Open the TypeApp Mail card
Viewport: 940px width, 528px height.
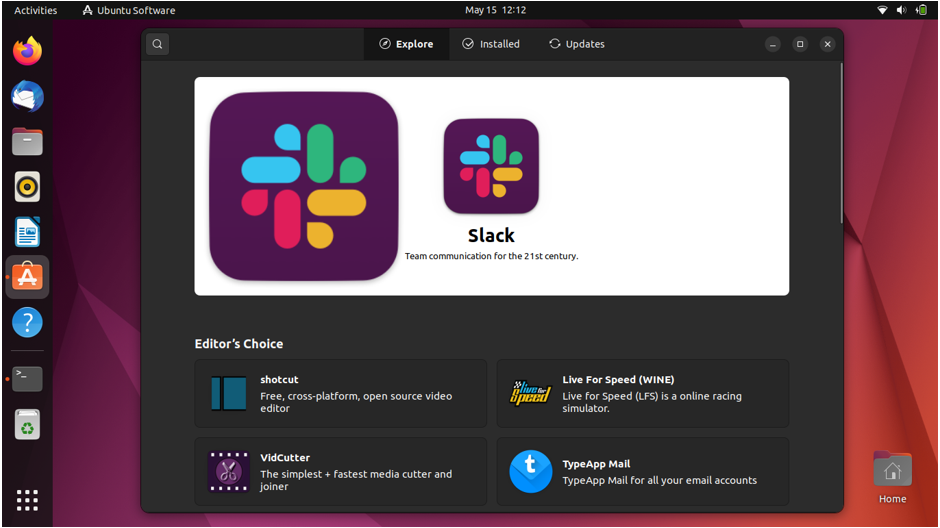(643, 472)
